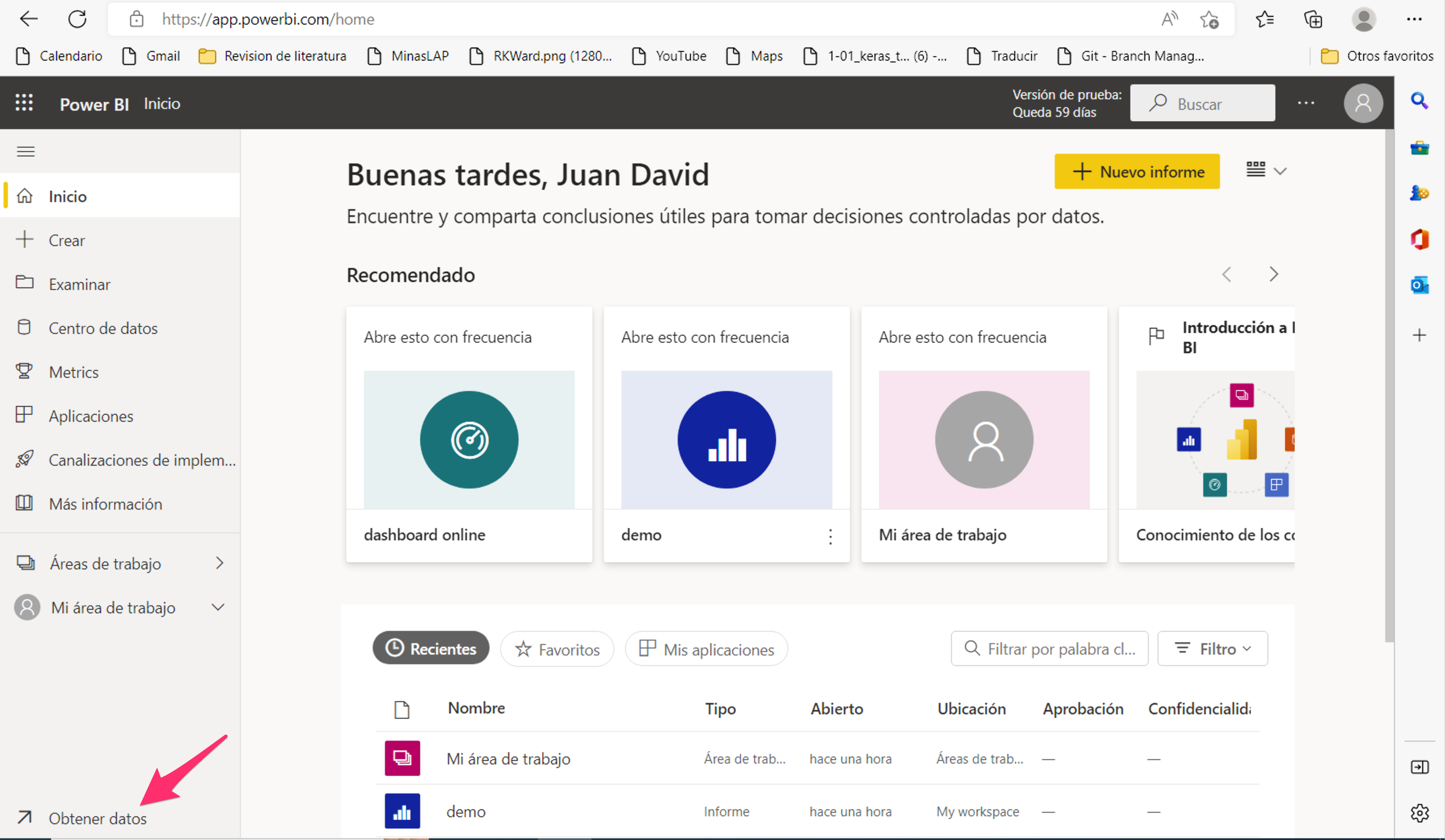Click the blue report icon for demo

click(x=402, y=811)
